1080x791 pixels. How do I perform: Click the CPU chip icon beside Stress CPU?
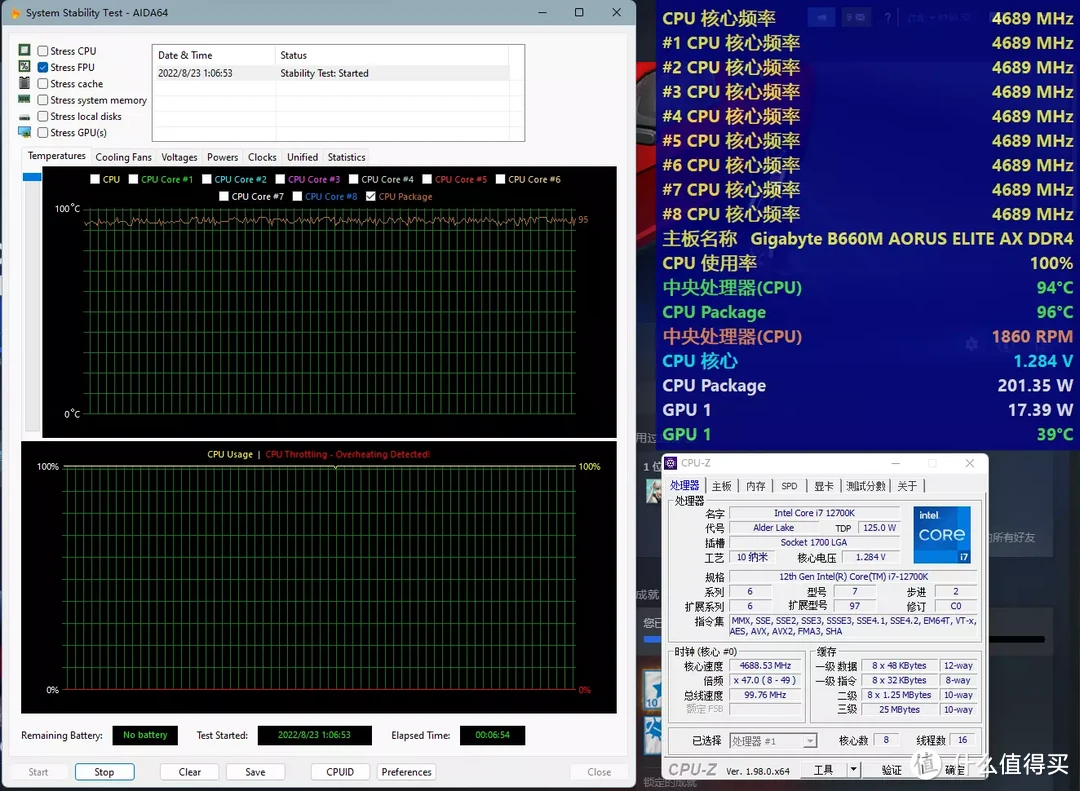coord(25,51)
